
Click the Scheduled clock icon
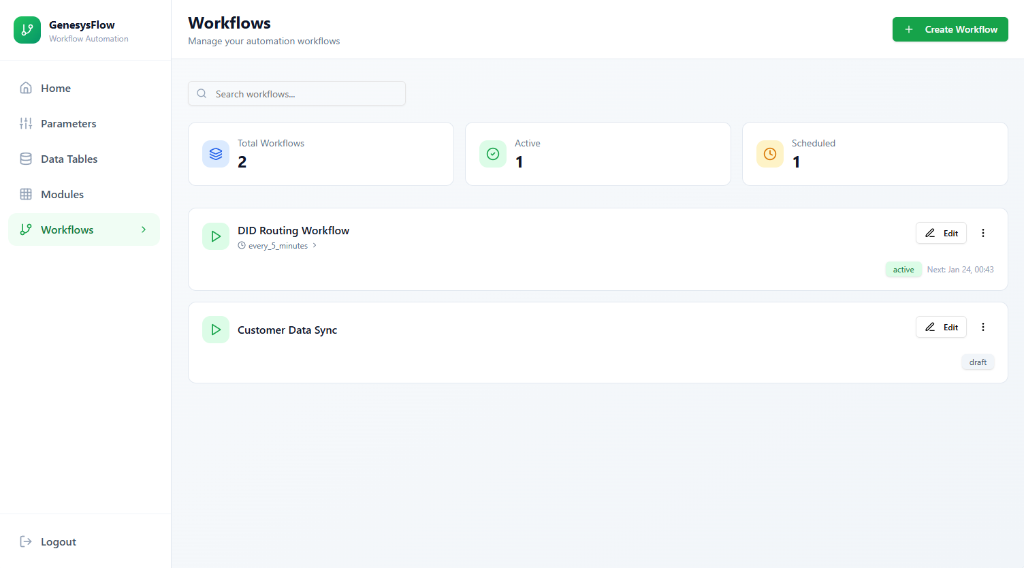(770, 154)
